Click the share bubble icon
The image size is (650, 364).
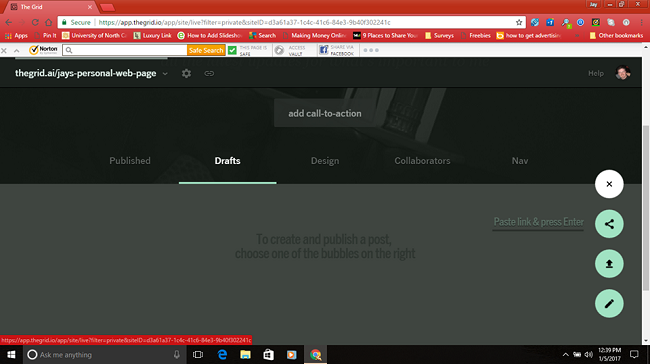(x=609, y=224)
